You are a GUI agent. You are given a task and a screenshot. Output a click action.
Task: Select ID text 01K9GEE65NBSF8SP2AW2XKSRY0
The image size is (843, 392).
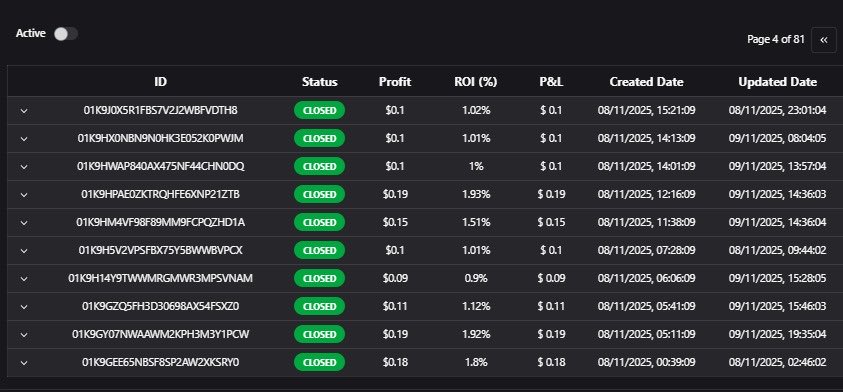tap(160, 362)
